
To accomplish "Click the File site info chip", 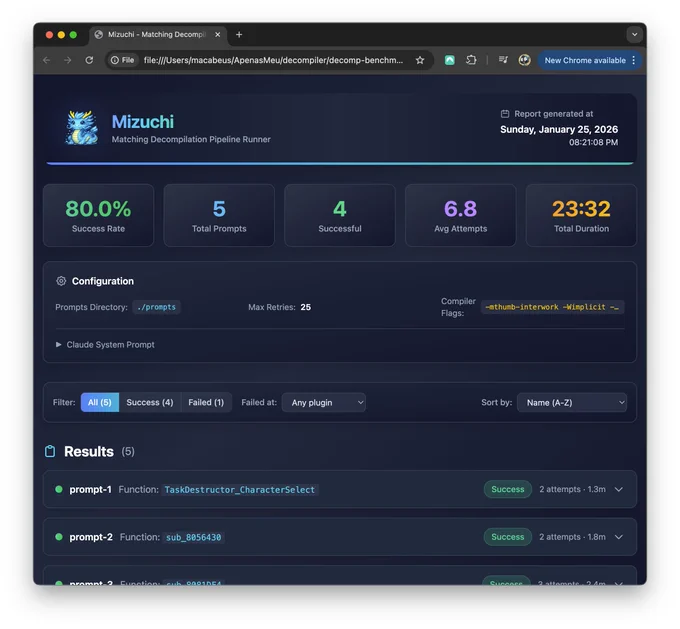I will 122,60.
